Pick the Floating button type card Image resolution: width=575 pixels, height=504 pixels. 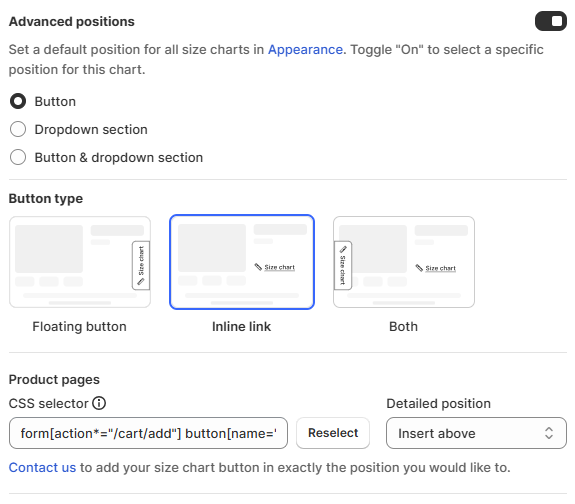pos(80,262)
